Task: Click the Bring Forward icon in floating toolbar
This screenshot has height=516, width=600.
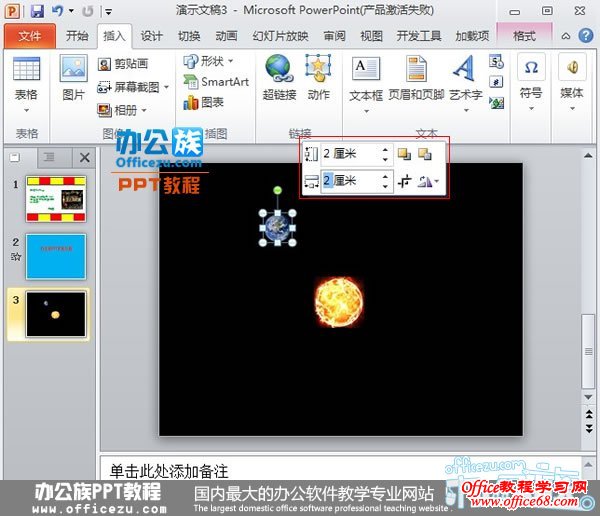Action: 404,154
